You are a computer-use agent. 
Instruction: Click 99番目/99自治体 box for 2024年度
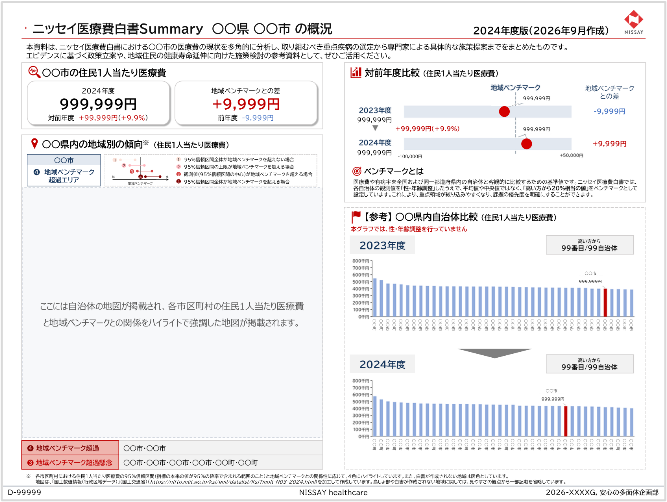tap(590, 364)
